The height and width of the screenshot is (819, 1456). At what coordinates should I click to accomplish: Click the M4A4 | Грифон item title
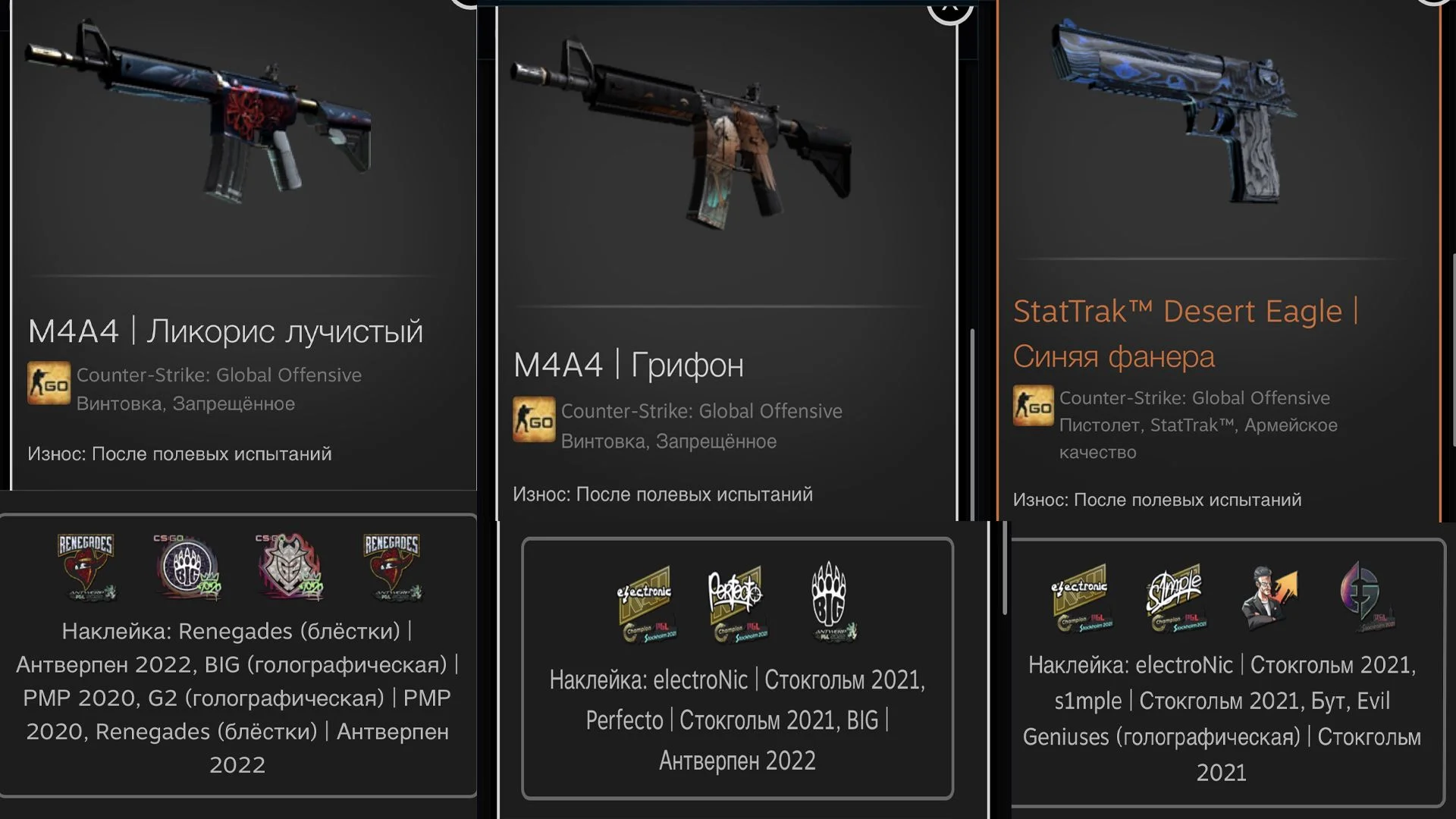coord(629,365)
